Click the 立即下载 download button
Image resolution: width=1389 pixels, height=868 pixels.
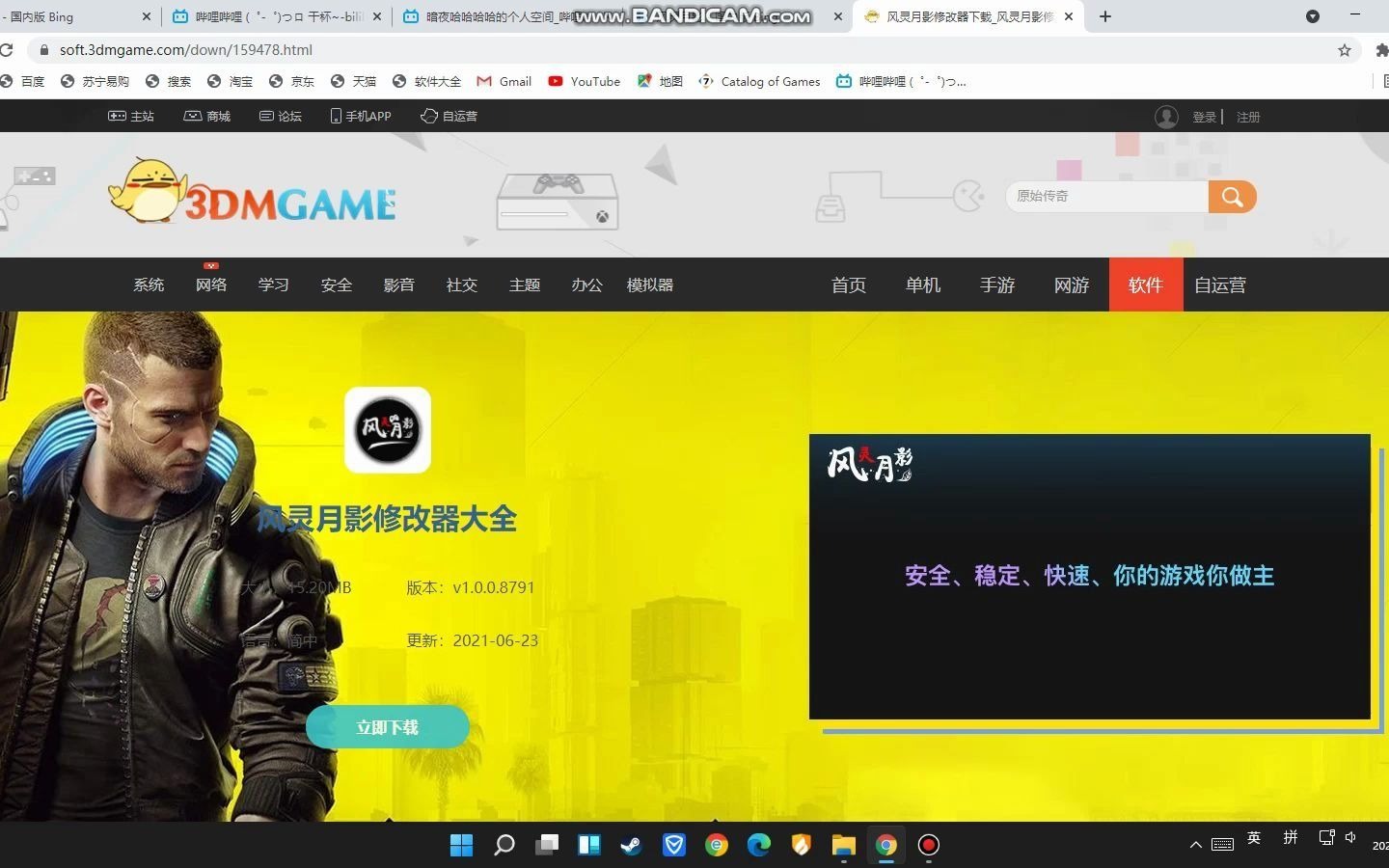point(388,727)
